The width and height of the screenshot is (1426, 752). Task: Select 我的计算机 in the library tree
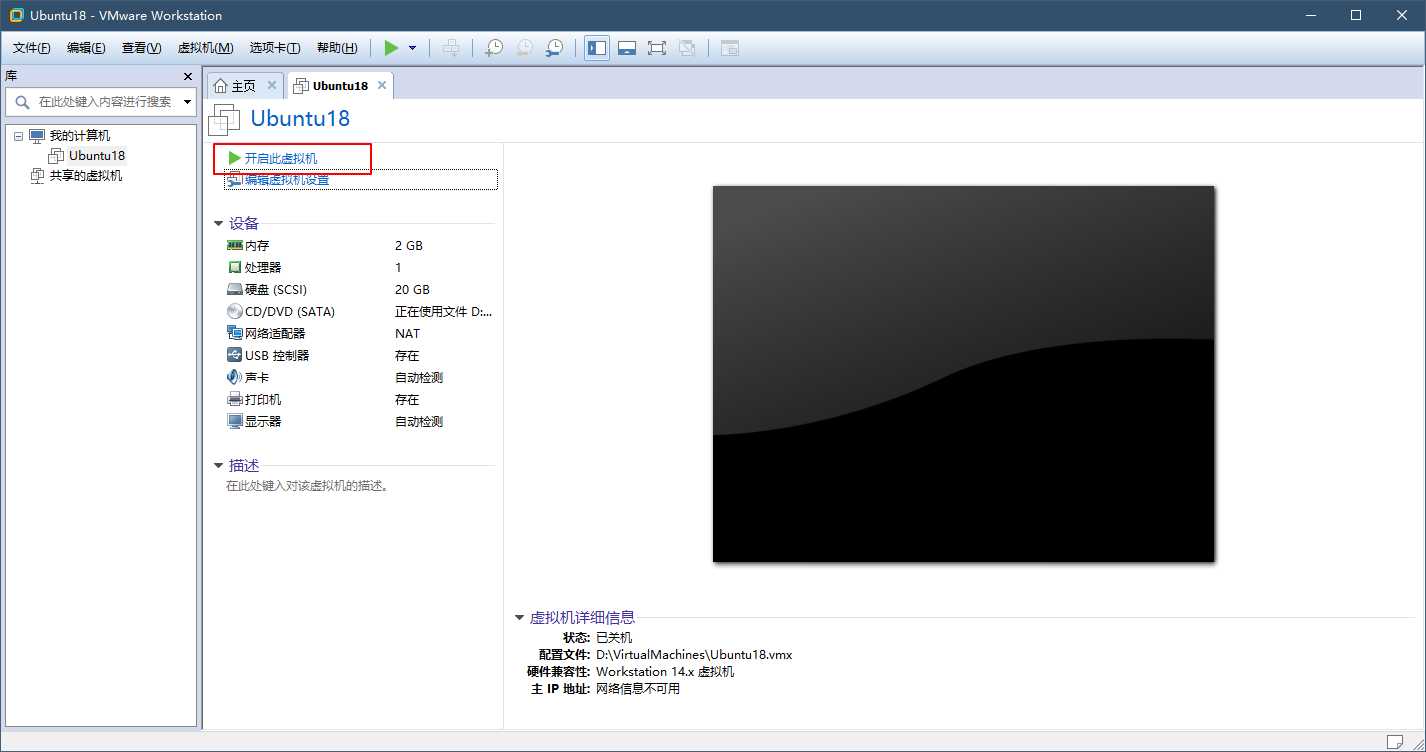(80, 136)
